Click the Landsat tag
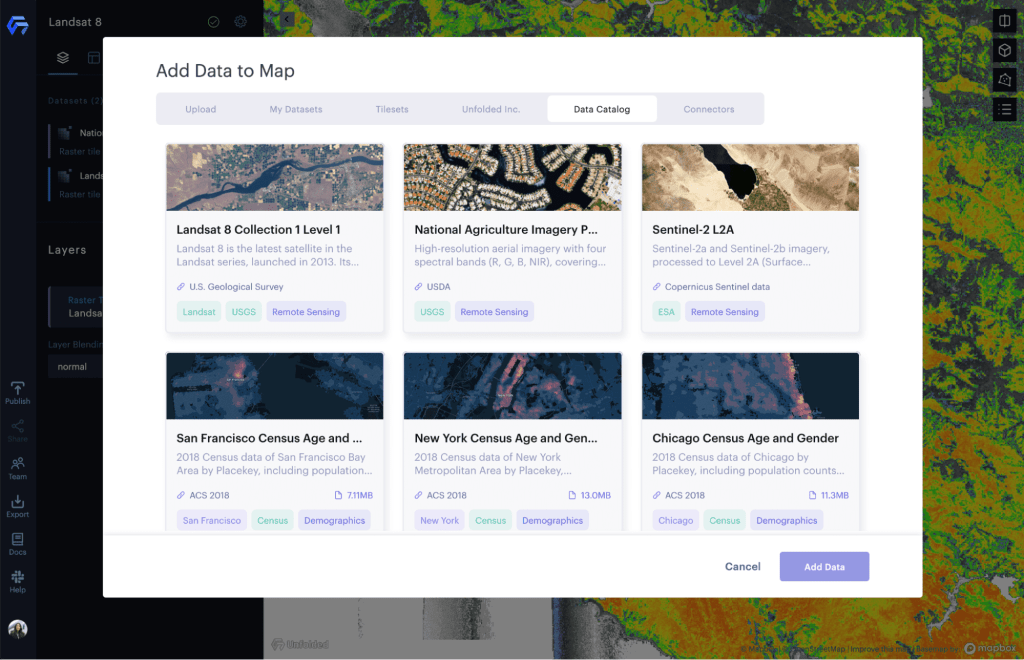The image size is (1024, 660). pos(199,312)
